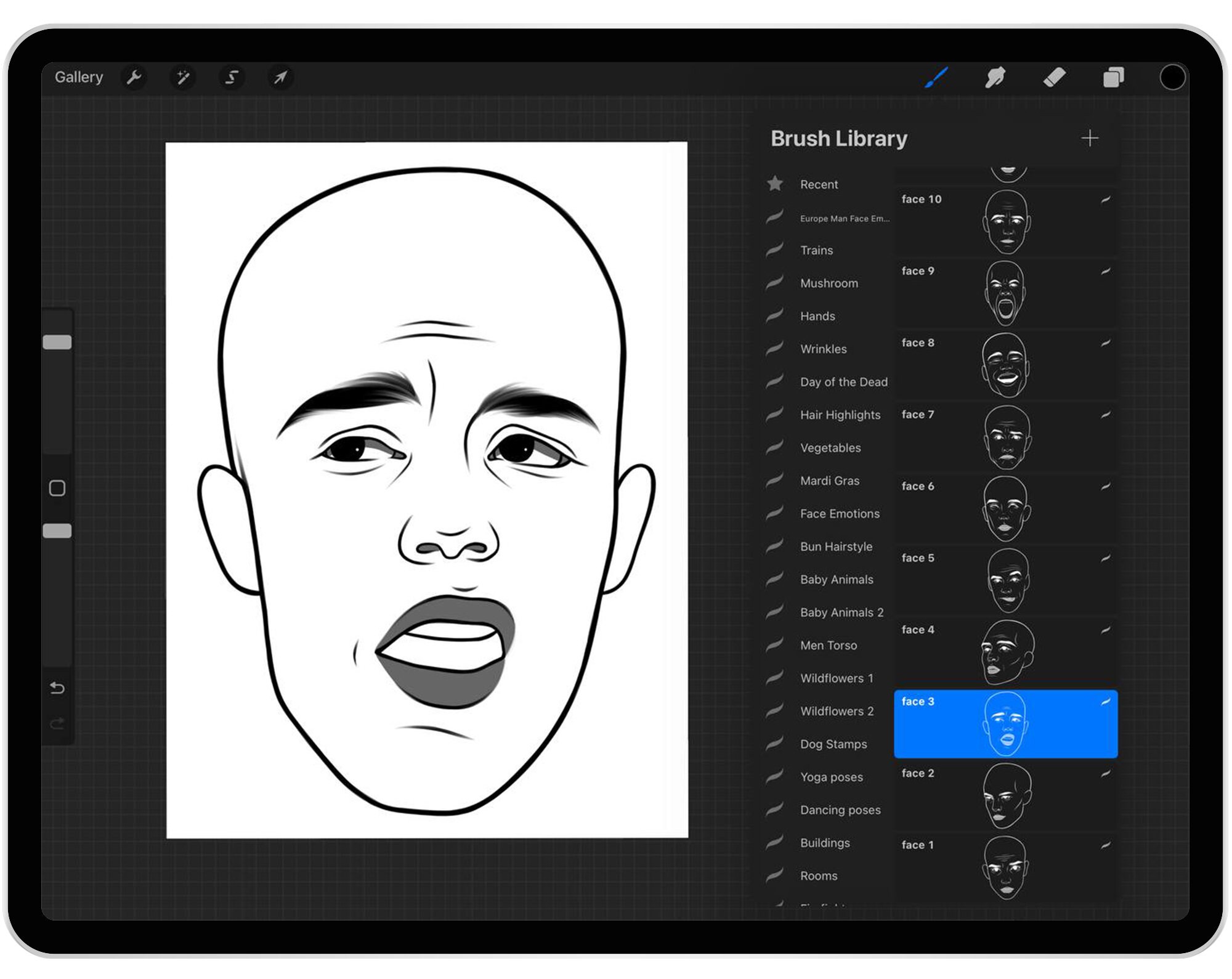Open the Face Emotions brush set
This screenshot has height=979, width=1232.
point(840,513)
